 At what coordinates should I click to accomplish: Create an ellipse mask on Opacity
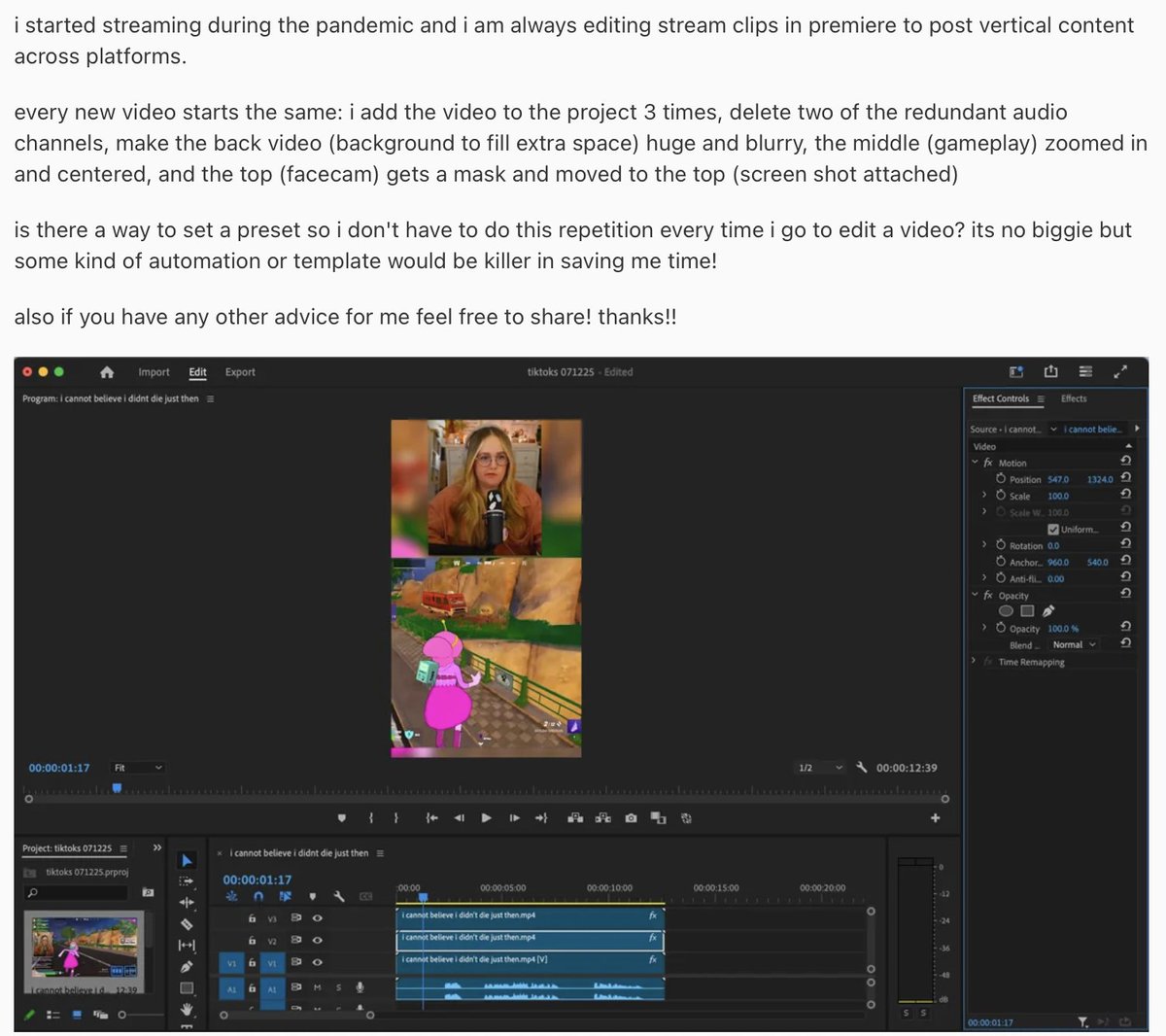click(x=1006, y=610)
